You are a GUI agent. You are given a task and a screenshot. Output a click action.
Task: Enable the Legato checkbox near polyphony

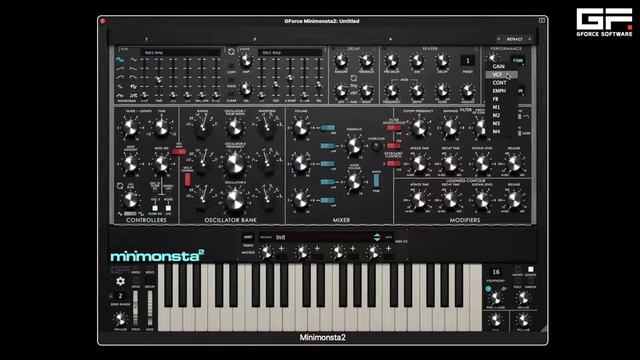coord(530,269)
